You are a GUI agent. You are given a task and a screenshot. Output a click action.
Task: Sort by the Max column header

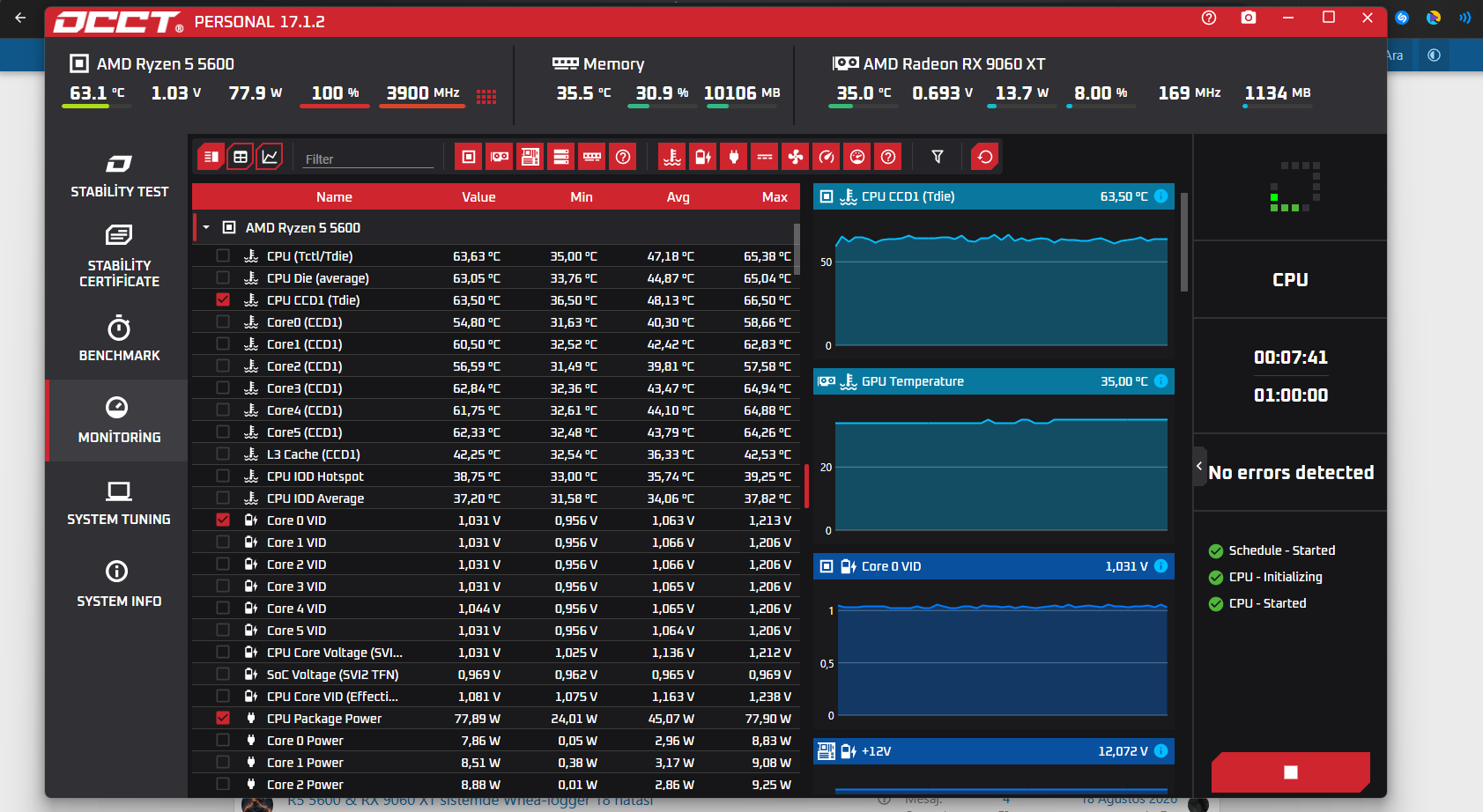775,197
